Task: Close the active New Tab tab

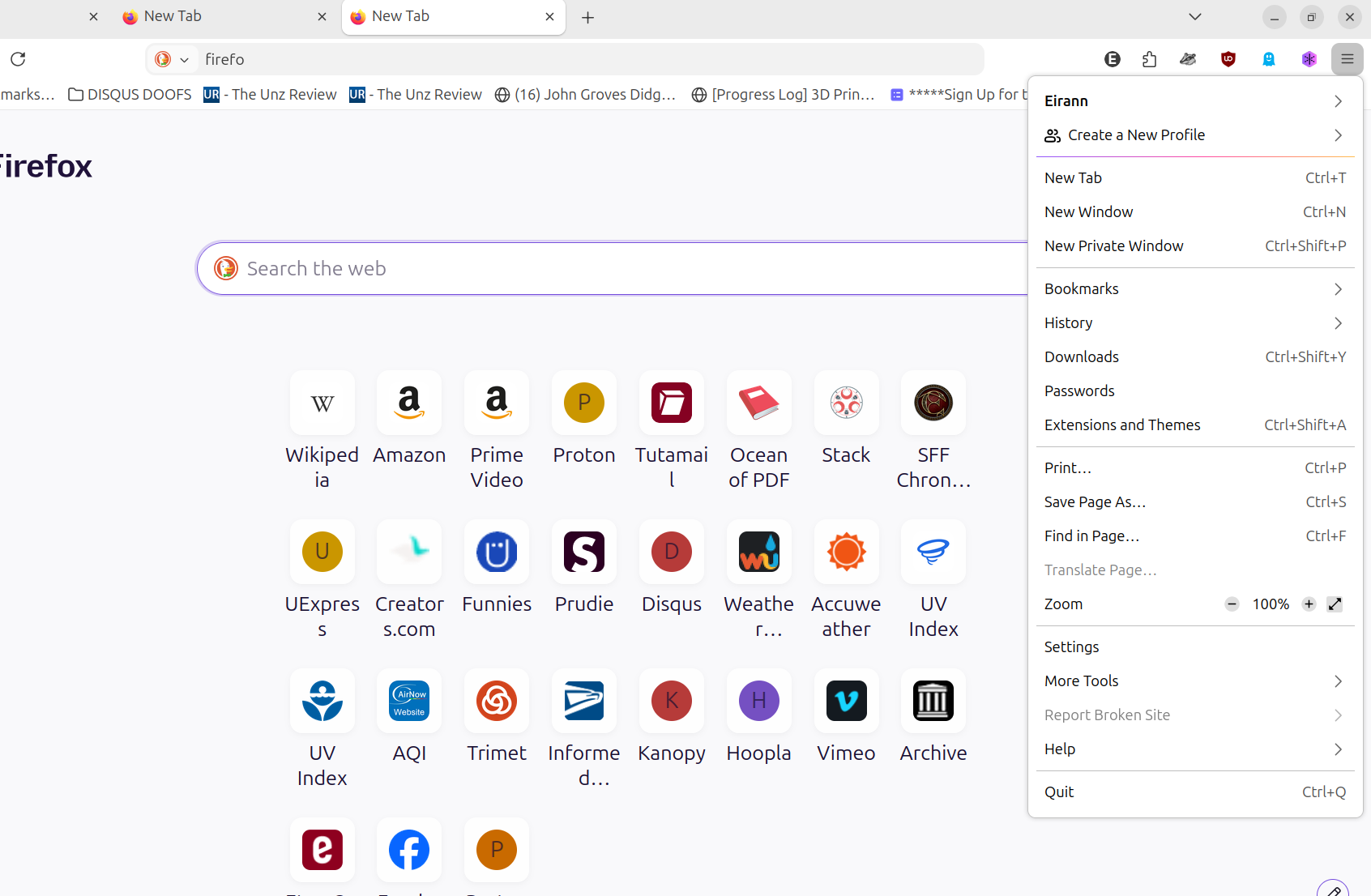Action: tap(550, 17)
